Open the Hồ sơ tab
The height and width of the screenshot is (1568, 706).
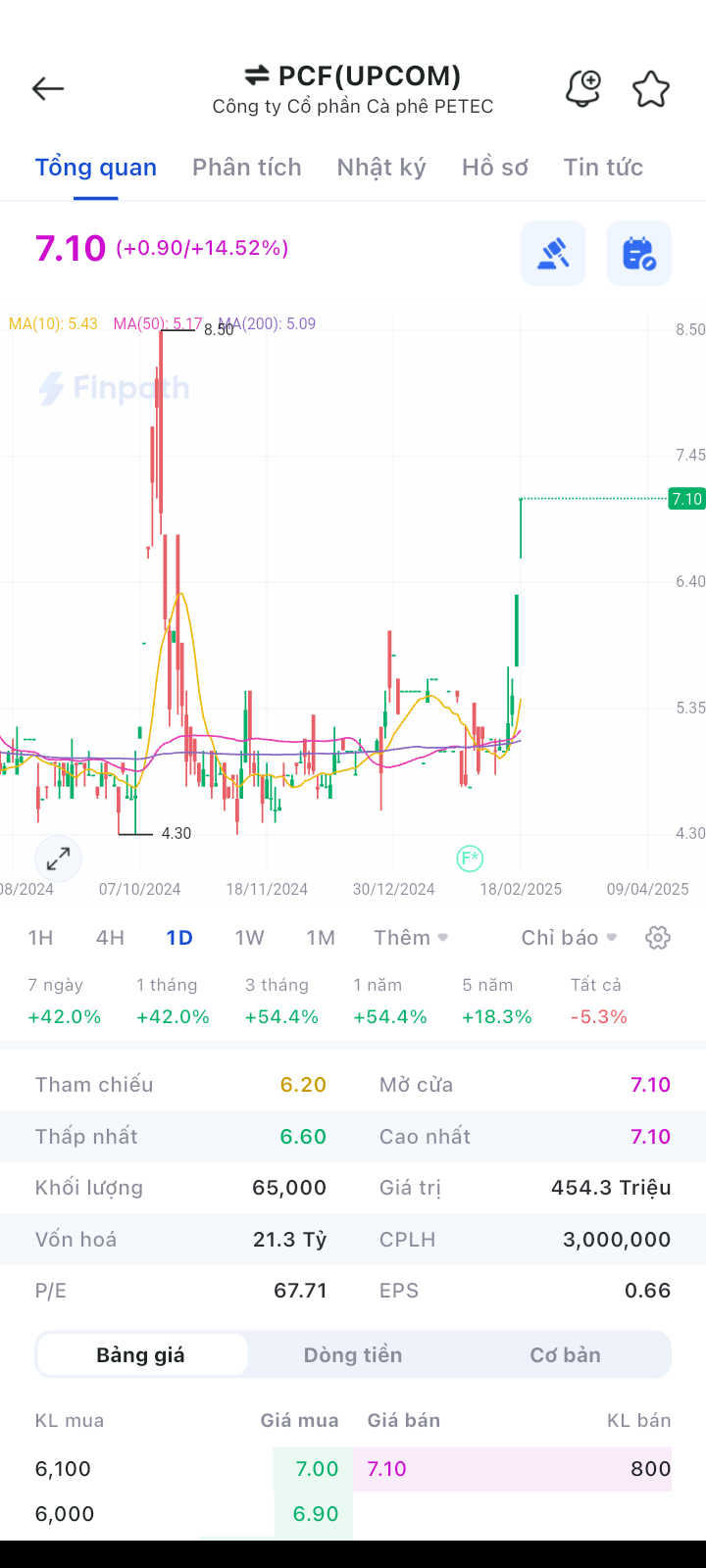click(495, 168)
